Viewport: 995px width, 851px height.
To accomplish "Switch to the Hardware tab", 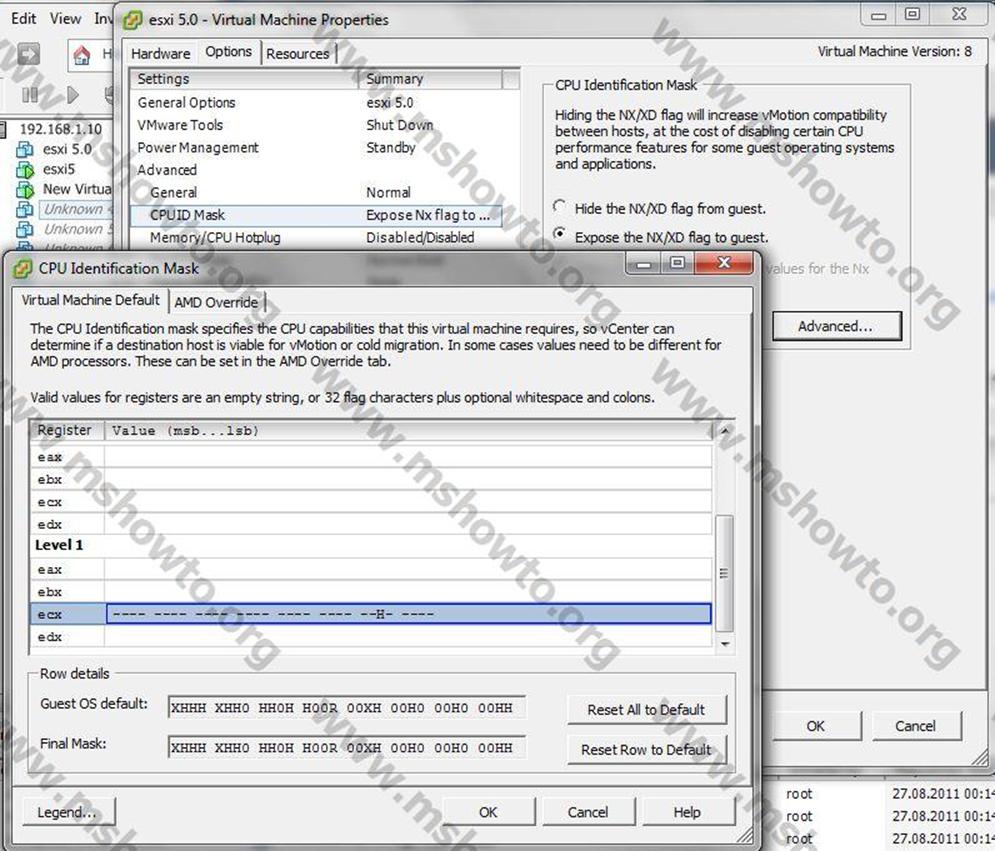I will 161,53.
